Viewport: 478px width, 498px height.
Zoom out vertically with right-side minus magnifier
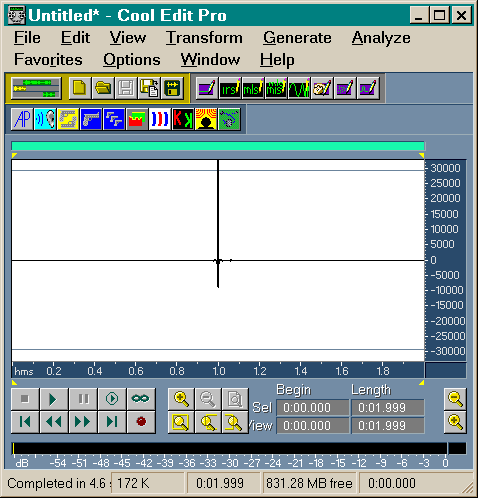tap(455, 399)
